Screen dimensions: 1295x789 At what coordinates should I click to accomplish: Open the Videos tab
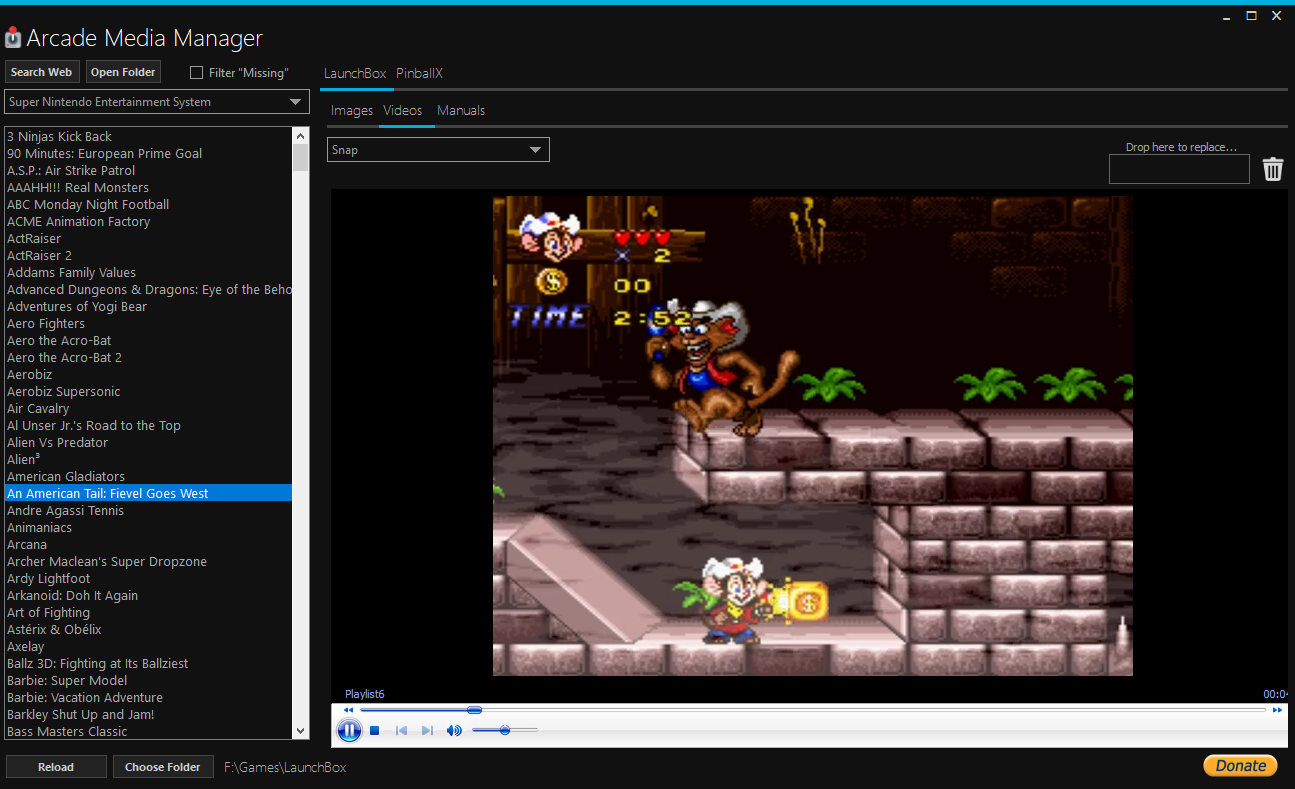click(x=403, y=110)
